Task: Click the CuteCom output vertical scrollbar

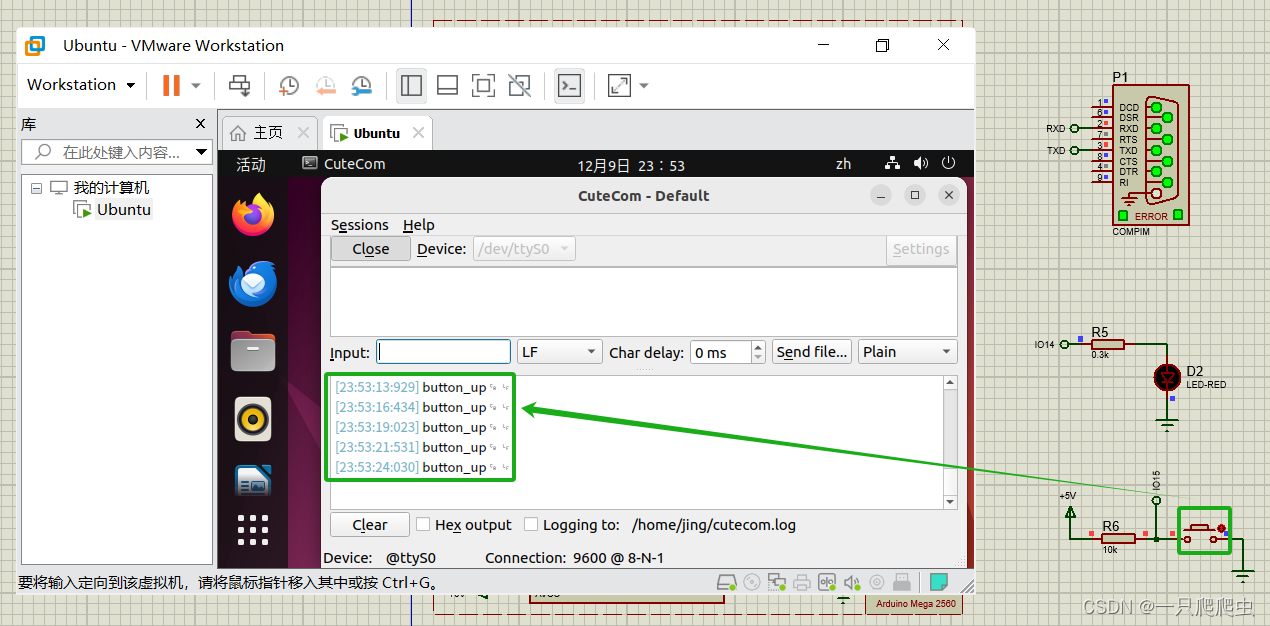Action: point(950,442)
